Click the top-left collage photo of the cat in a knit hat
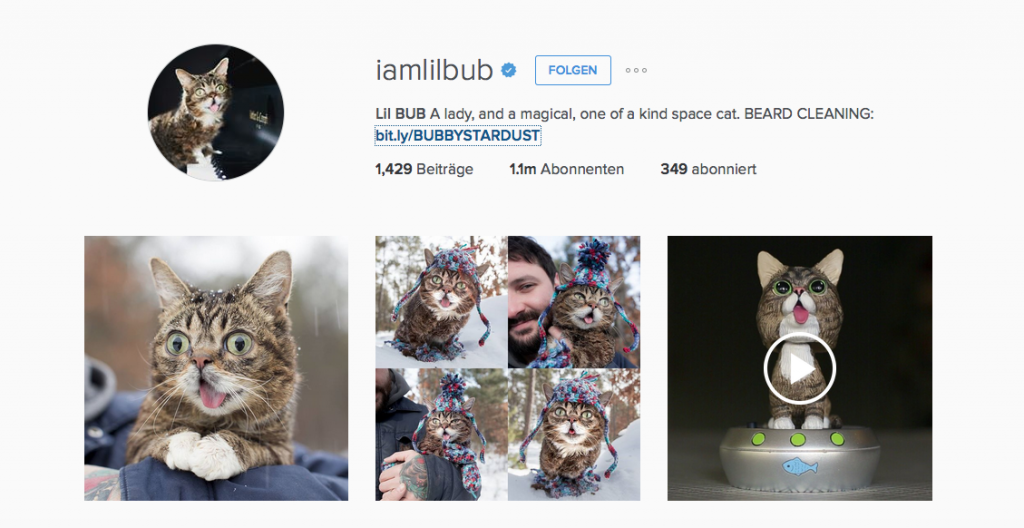The width and height of the screenshot is (1024, 528). tap(441, 302)
